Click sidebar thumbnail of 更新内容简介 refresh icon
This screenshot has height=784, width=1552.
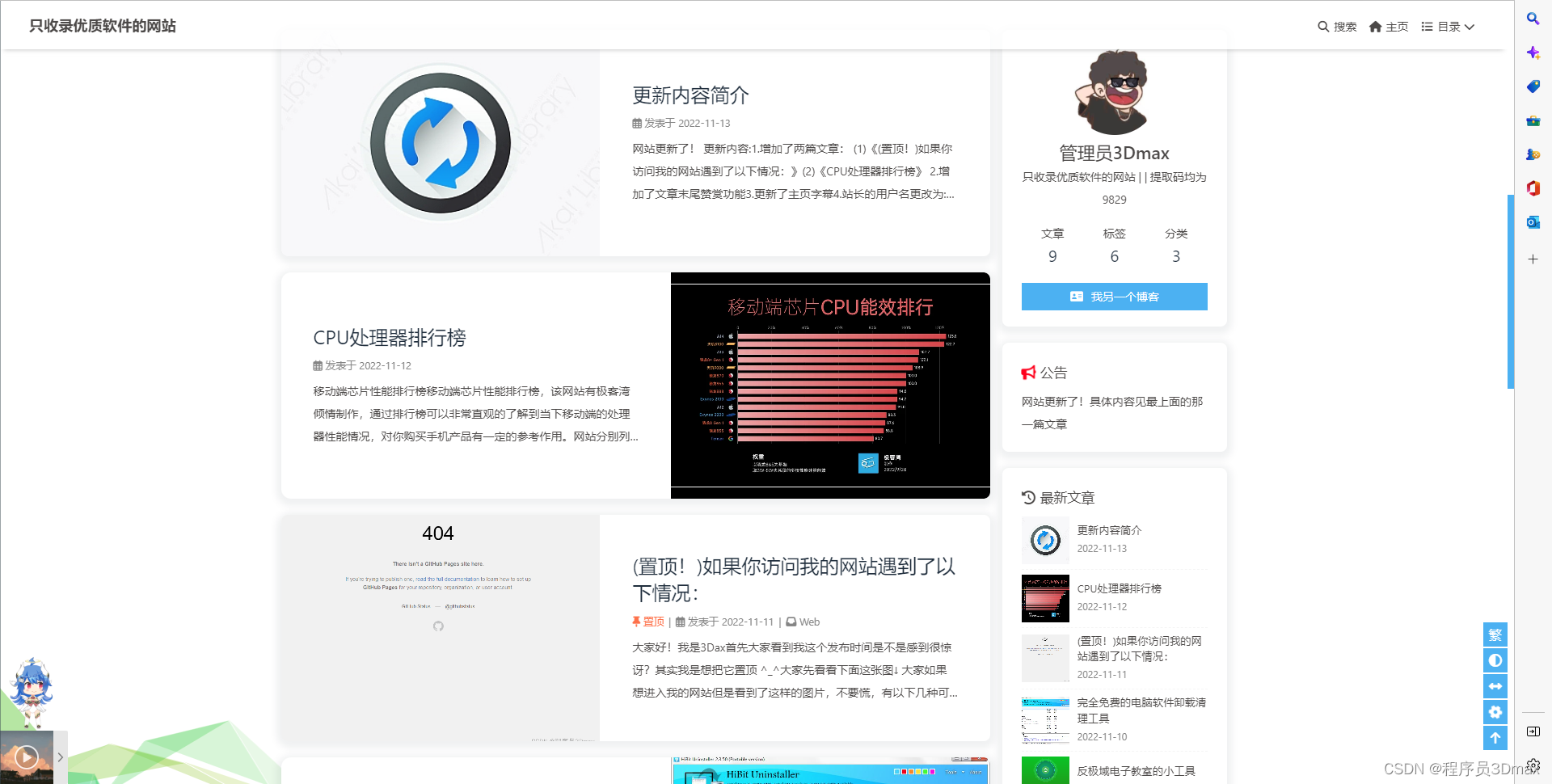(1045, 540)
